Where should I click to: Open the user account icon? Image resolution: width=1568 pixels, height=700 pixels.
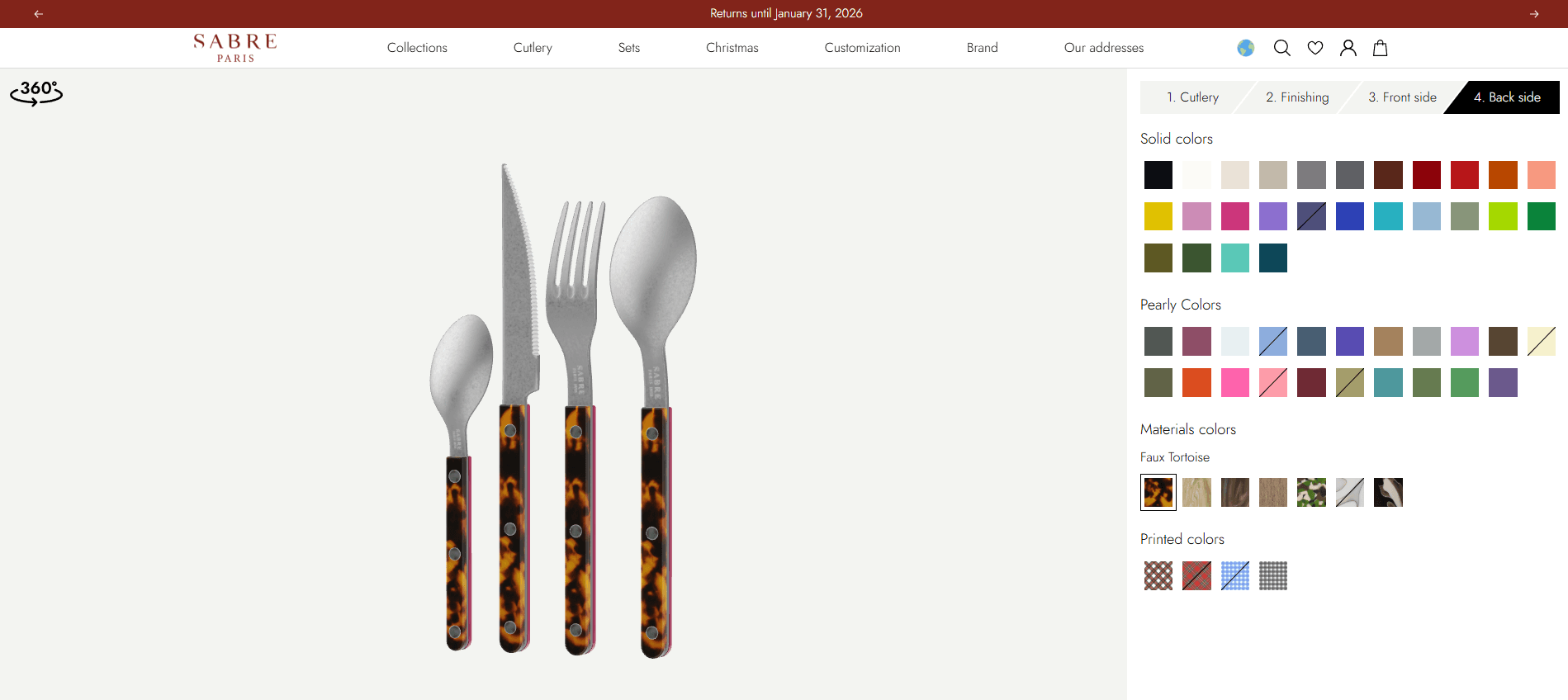pos(1348,48)
